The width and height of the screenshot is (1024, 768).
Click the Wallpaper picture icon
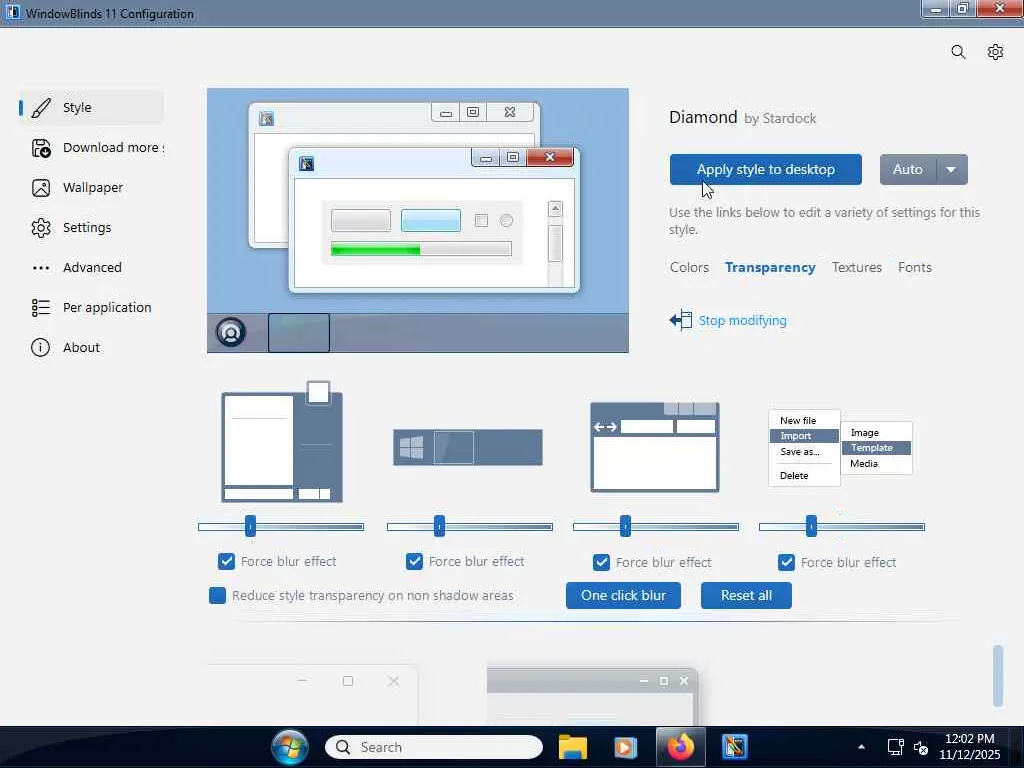(41, 188)
